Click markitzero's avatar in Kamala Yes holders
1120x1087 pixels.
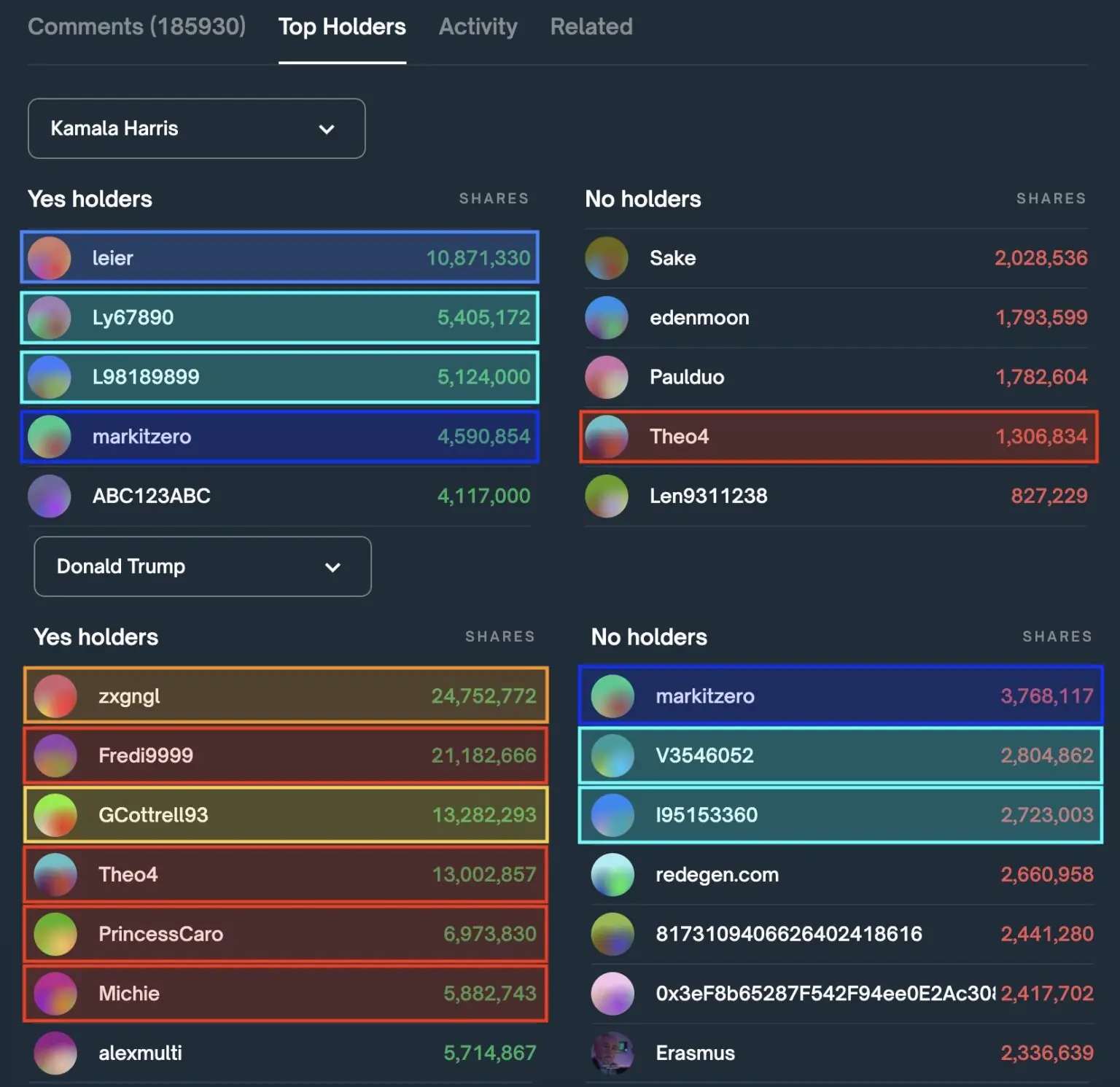(50, 437)
